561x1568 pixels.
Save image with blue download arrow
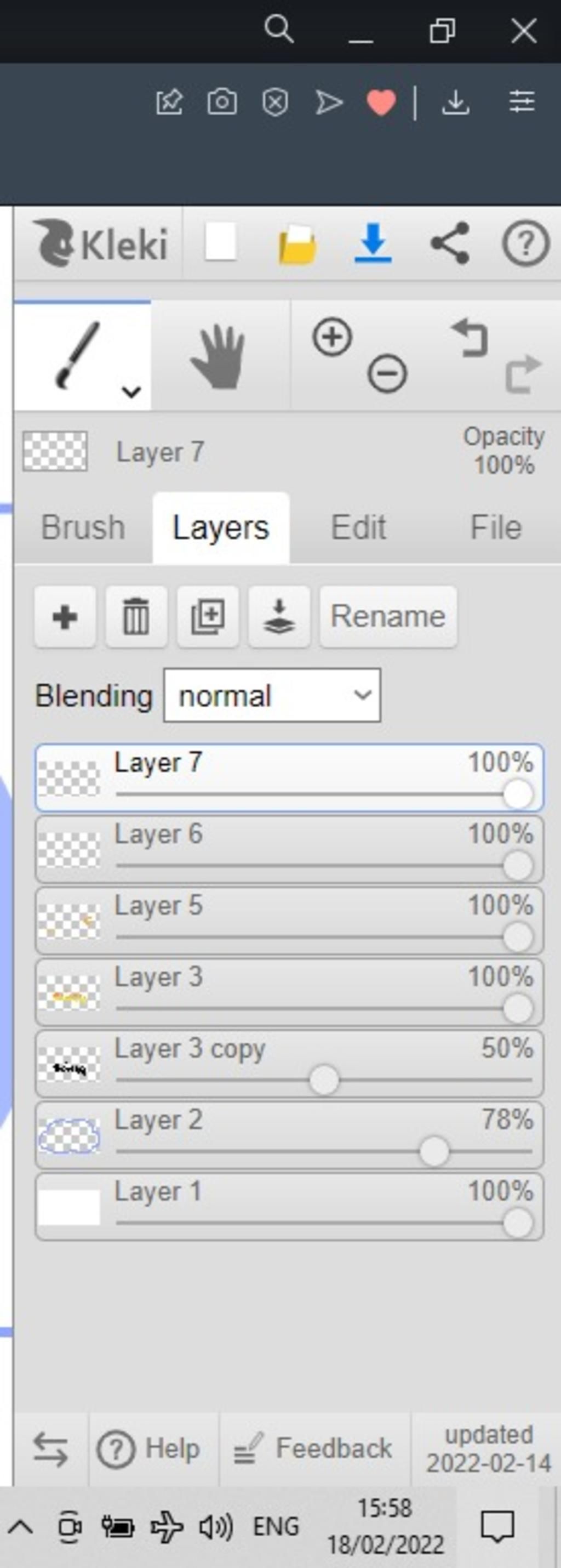(x=373, y=243)
